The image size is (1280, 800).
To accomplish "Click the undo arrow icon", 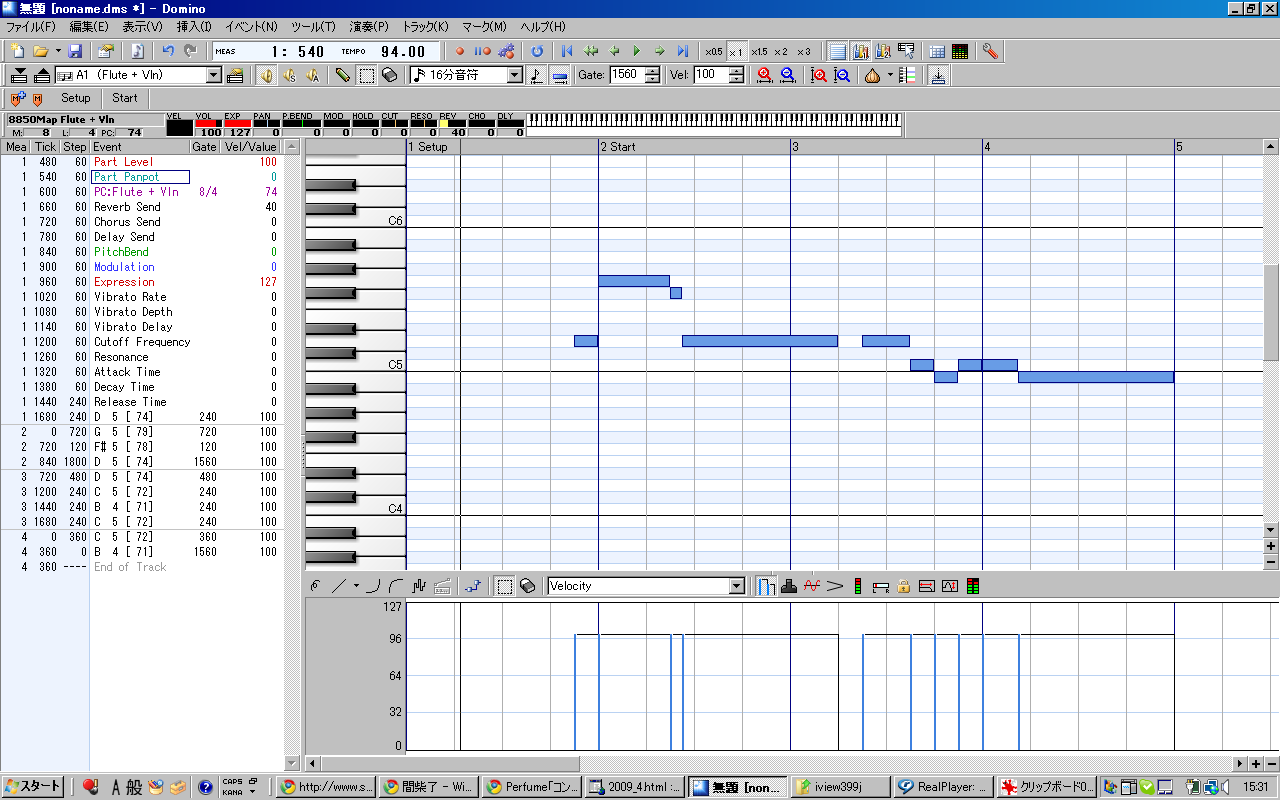I will point(168,51).
